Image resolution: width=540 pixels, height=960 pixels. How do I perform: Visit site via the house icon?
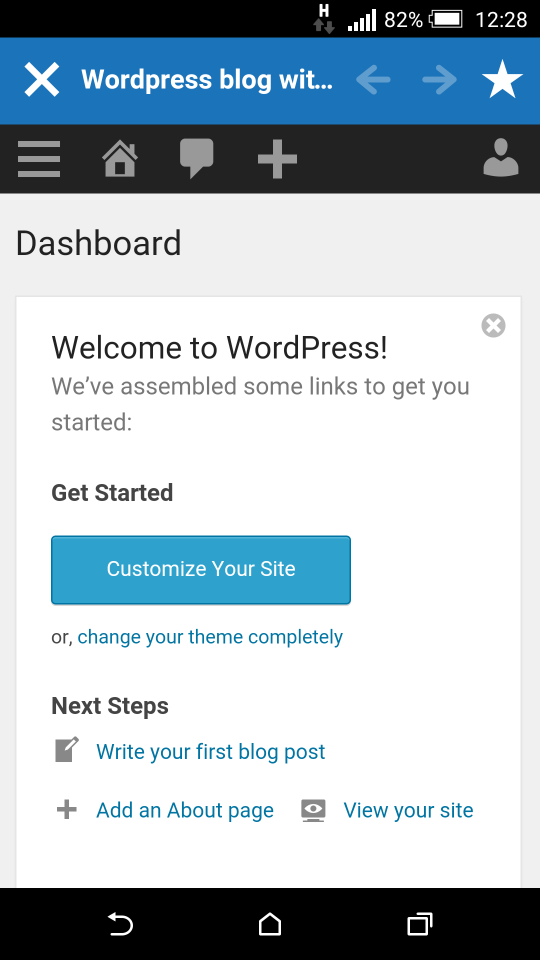point(119,159)
